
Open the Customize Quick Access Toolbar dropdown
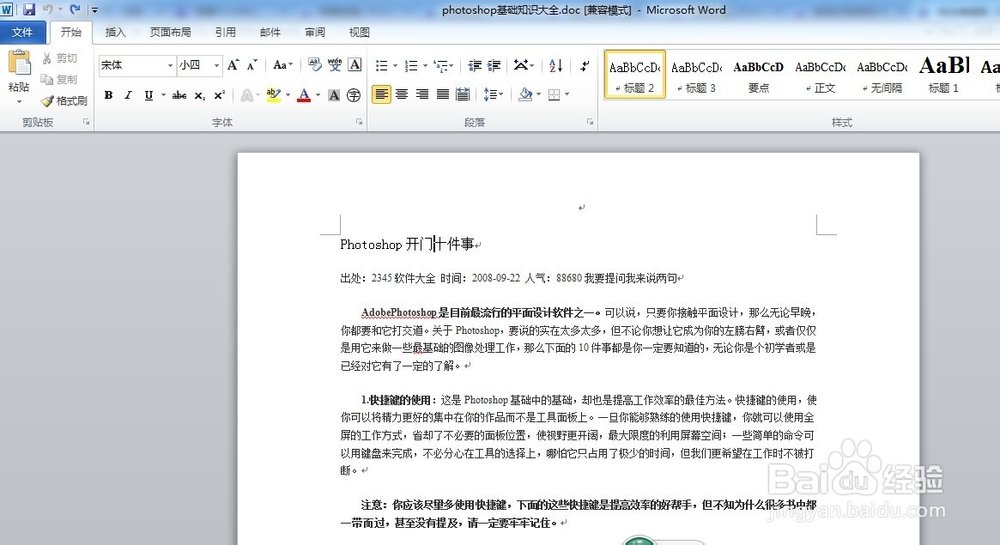coord(94,10)
